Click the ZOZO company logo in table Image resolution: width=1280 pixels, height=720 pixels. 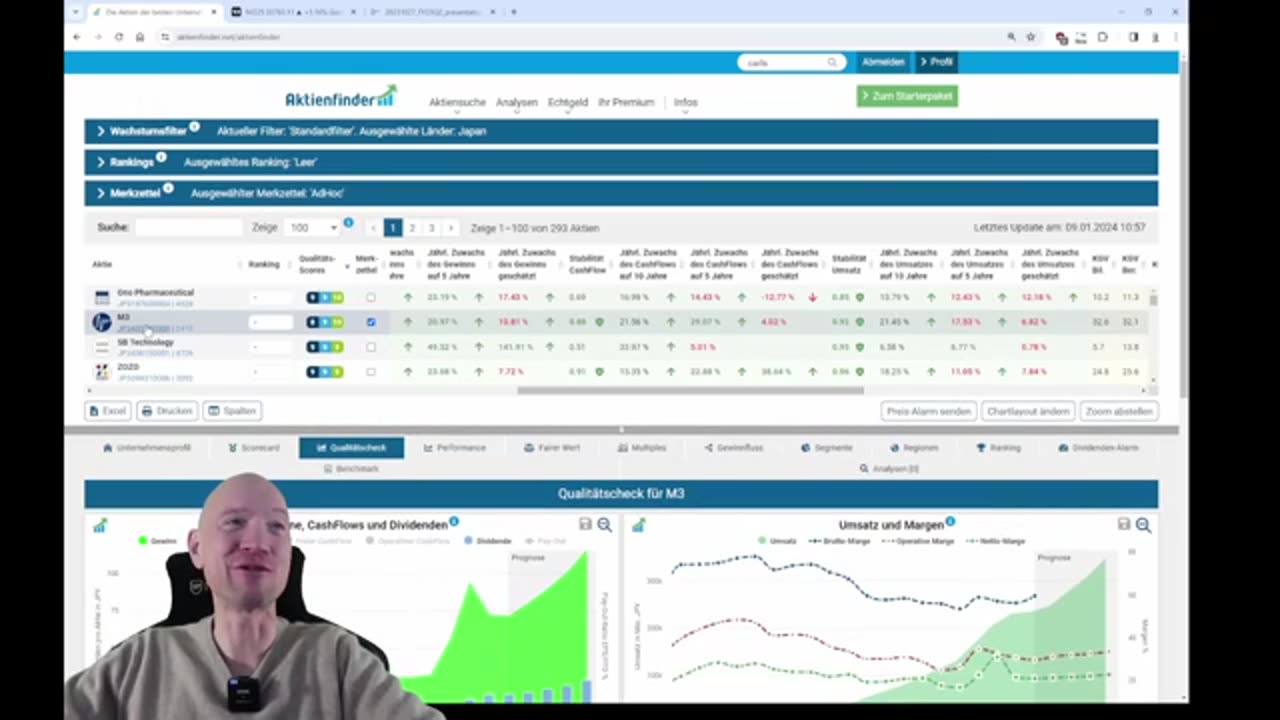tap(102, 372)
